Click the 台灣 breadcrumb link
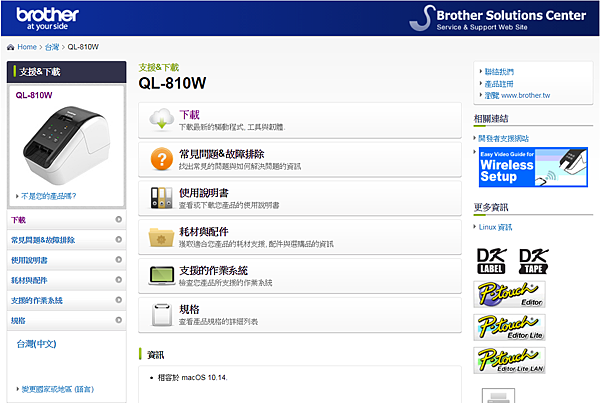The width and height of the screenshot is (600, 403). coord(52,47)
